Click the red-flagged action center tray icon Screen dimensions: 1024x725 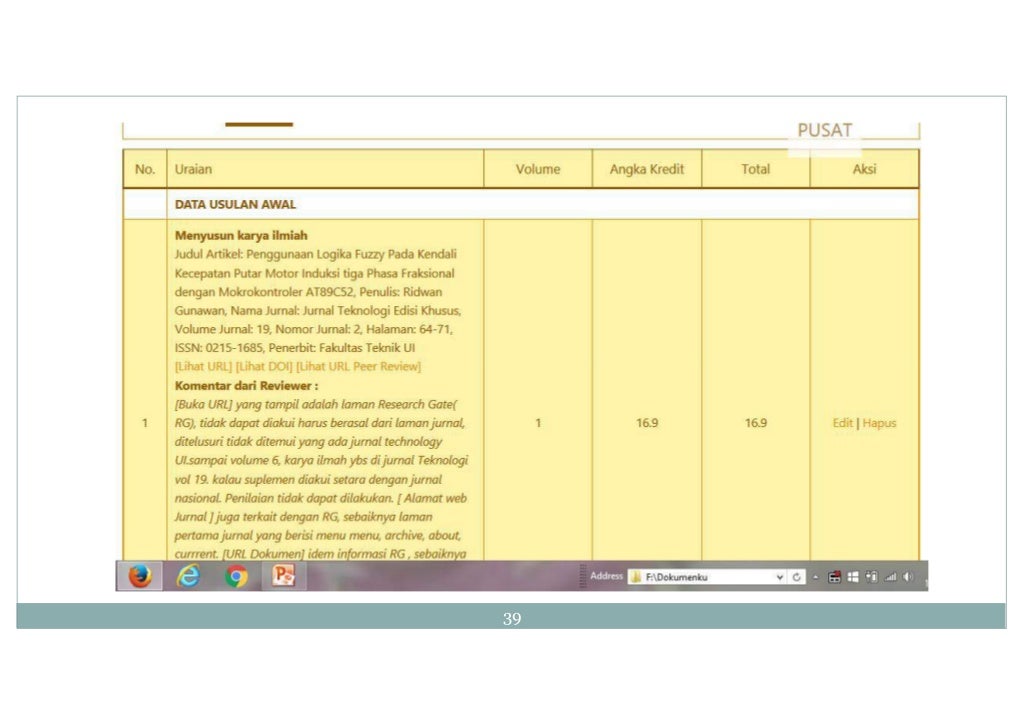(x=834, y=577)
